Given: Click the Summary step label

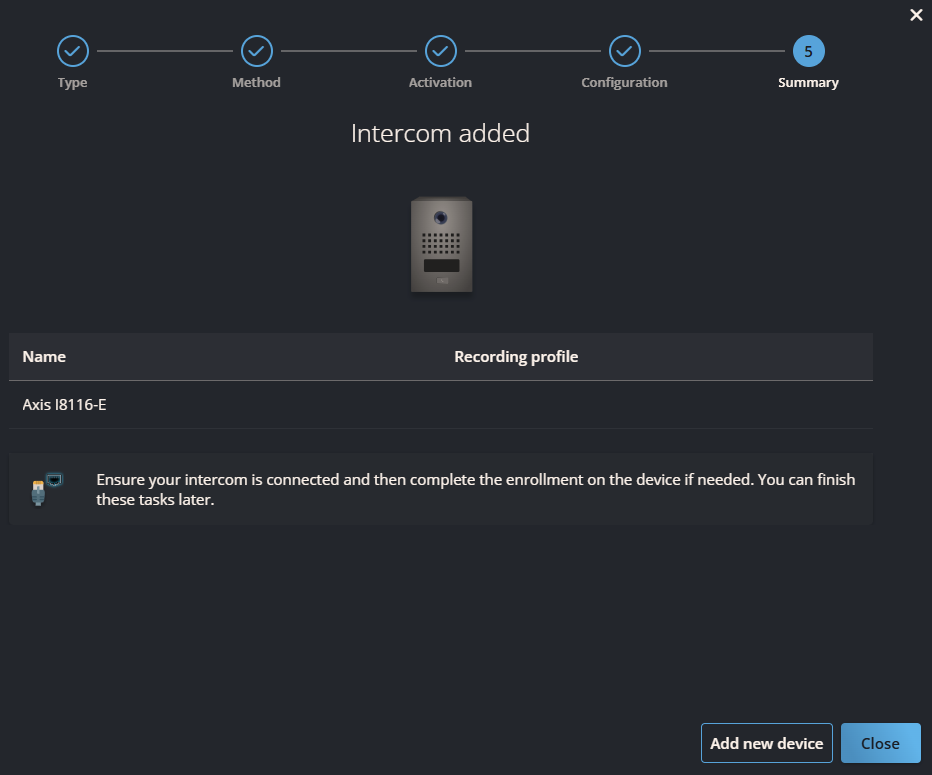Looking at the screenshot, I should 808,83.
